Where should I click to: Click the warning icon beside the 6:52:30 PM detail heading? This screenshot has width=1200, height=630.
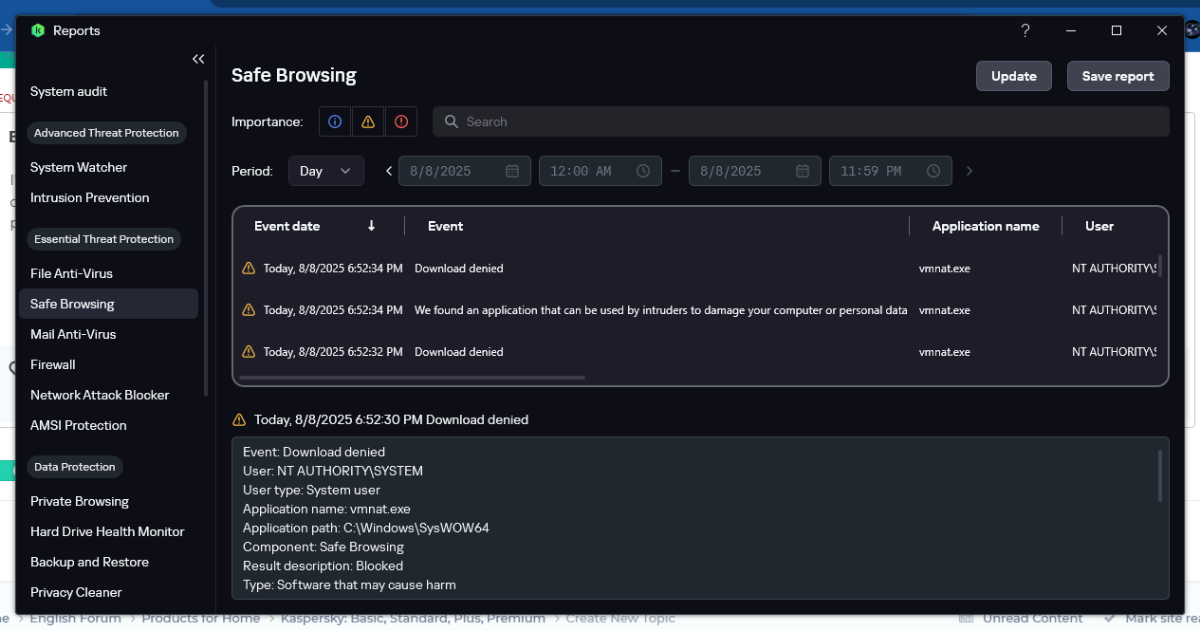click(x=239, y=420)
